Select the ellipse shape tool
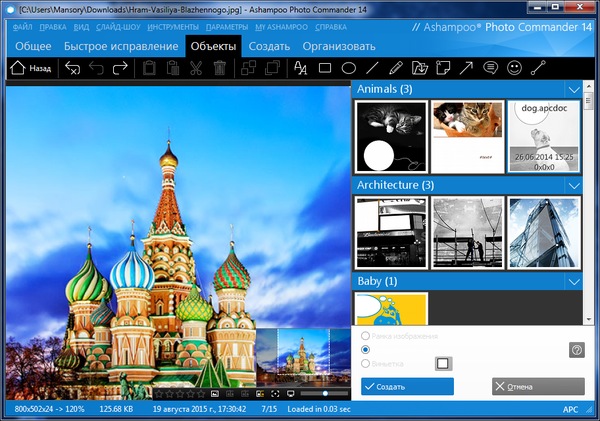 point(349,69)
